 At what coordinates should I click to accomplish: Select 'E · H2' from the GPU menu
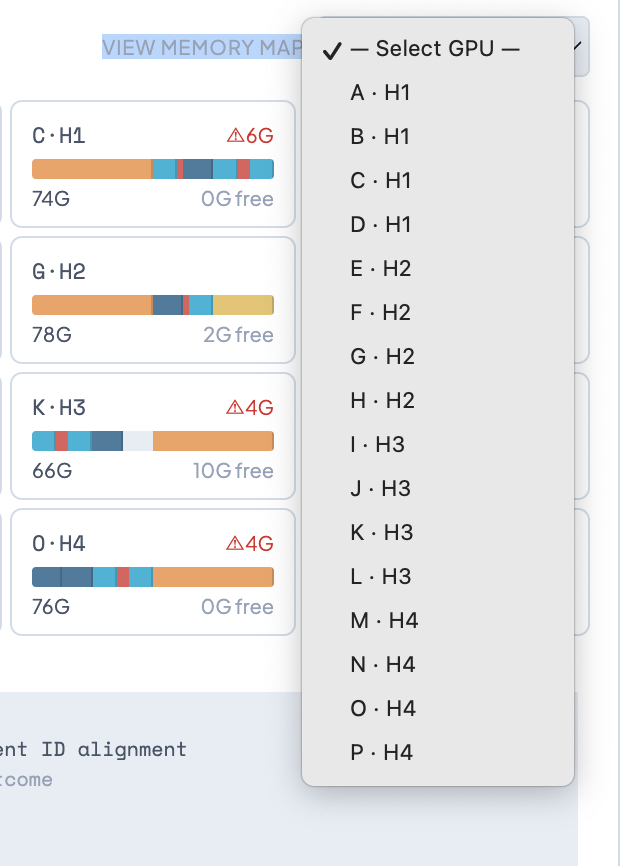[381, 269]
